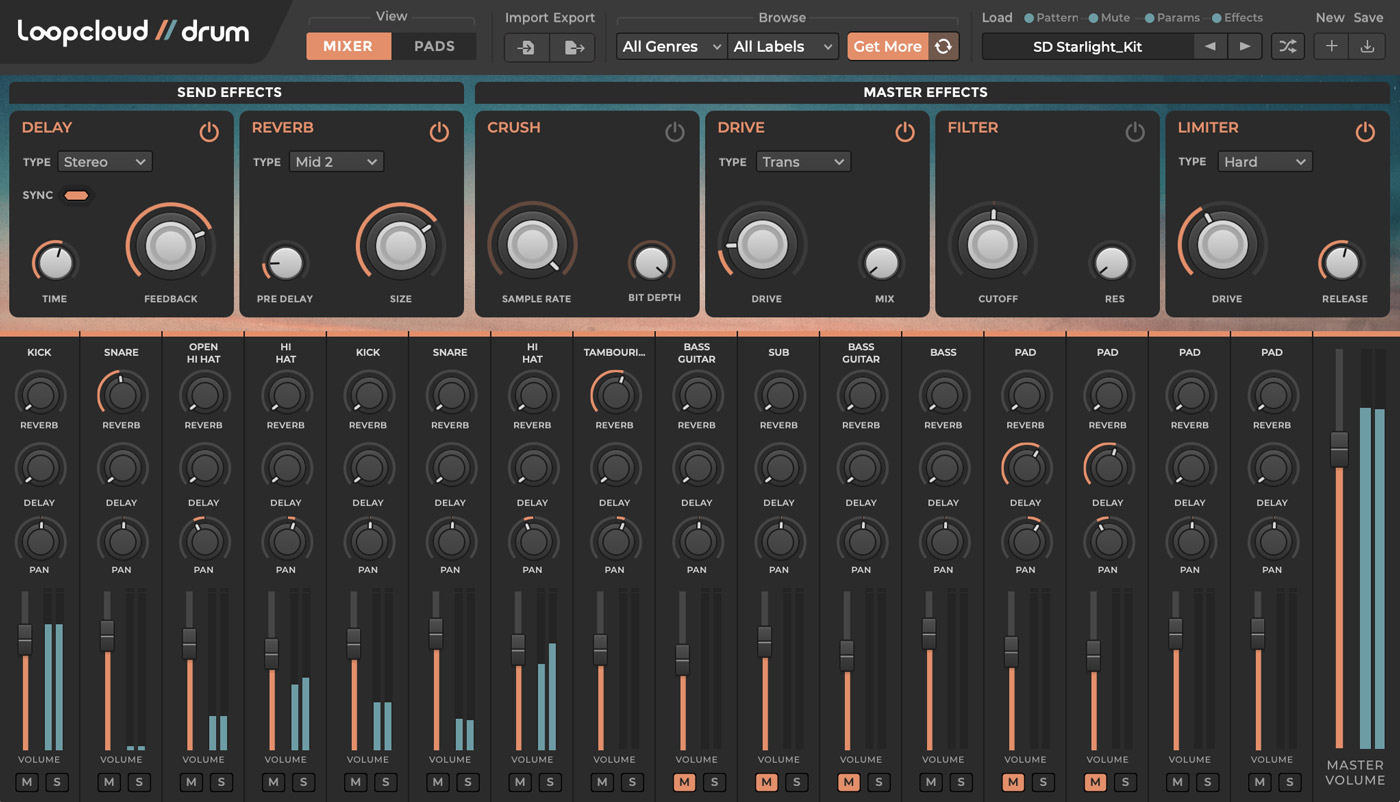This screenshot has width=1400, height=802.
Task: Open the Delay Type Stereo dropdown
Action: click(104, 161)
